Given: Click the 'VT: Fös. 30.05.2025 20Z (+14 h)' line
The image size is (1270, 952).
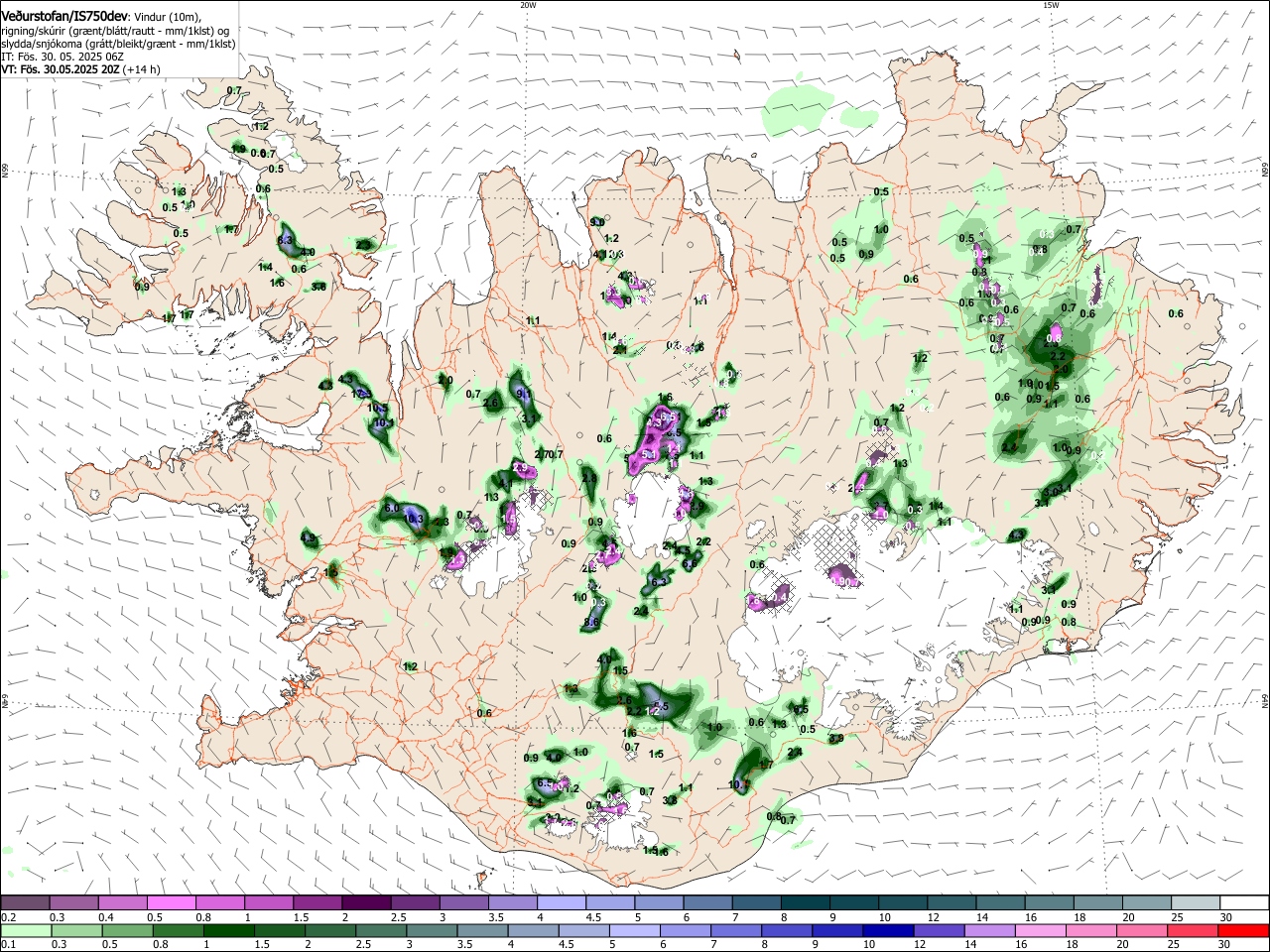Looking at the screenshot, I should click(80, 69).
